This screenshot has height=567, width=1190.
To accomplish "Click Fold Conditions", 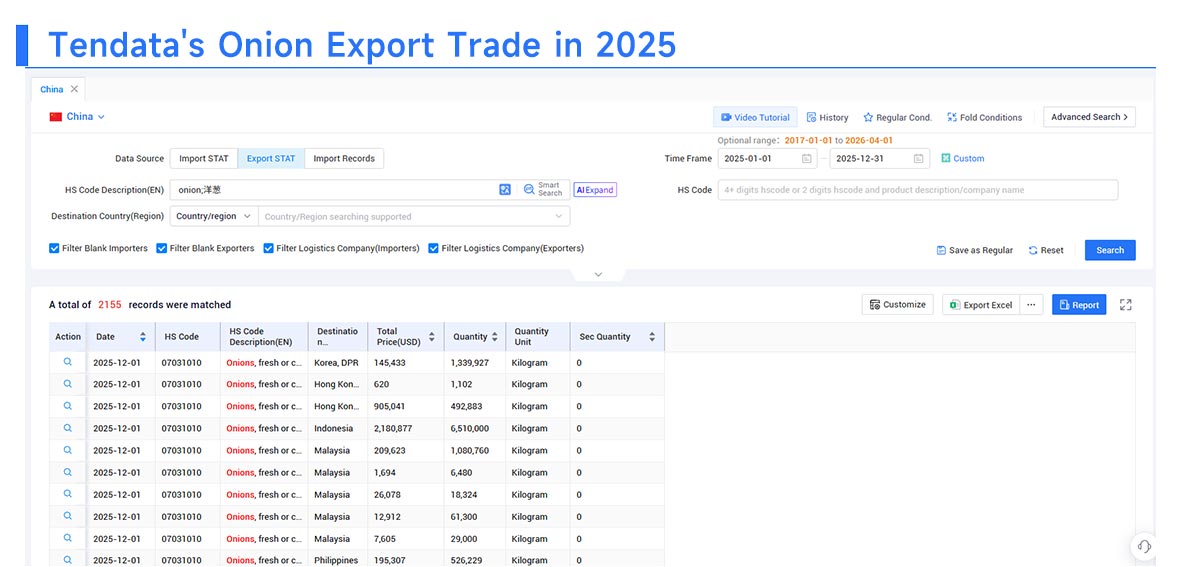I will (x=984, y=118).
